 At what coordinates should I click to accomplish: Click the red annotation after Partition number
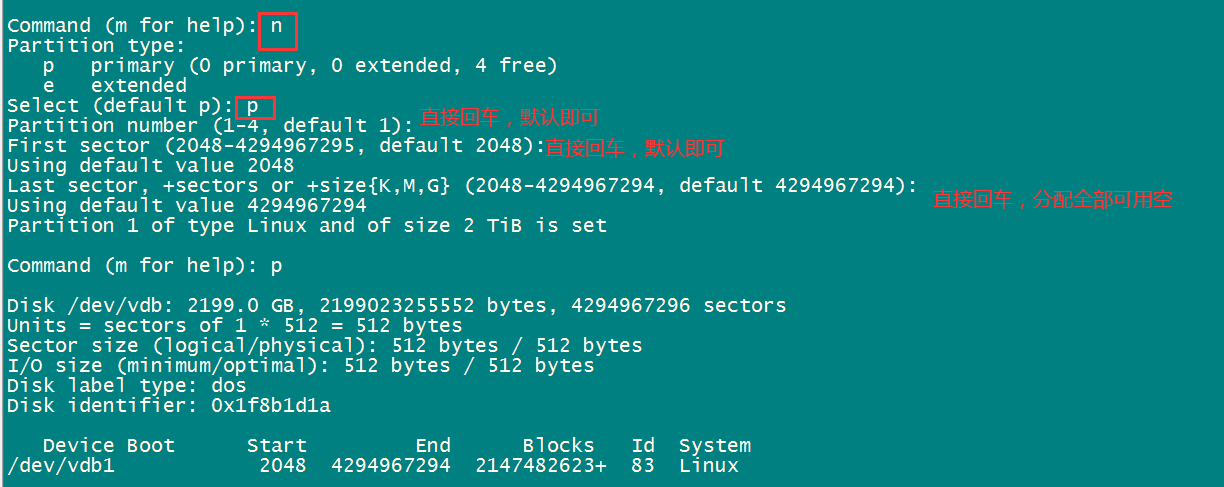[x=509, y=117]
